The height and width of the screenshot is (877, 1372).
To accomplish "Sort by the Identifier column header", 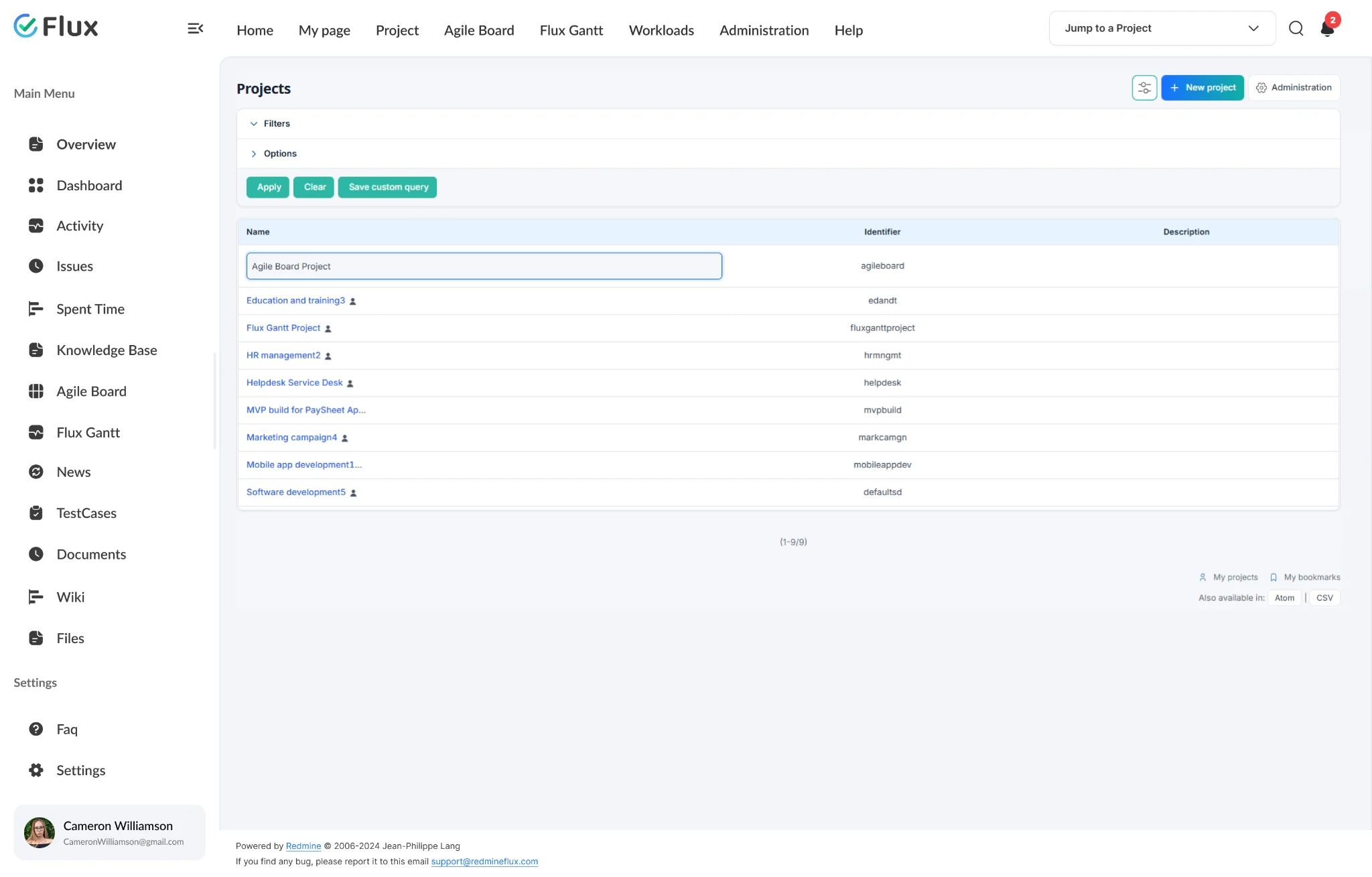I will [882, 232].
